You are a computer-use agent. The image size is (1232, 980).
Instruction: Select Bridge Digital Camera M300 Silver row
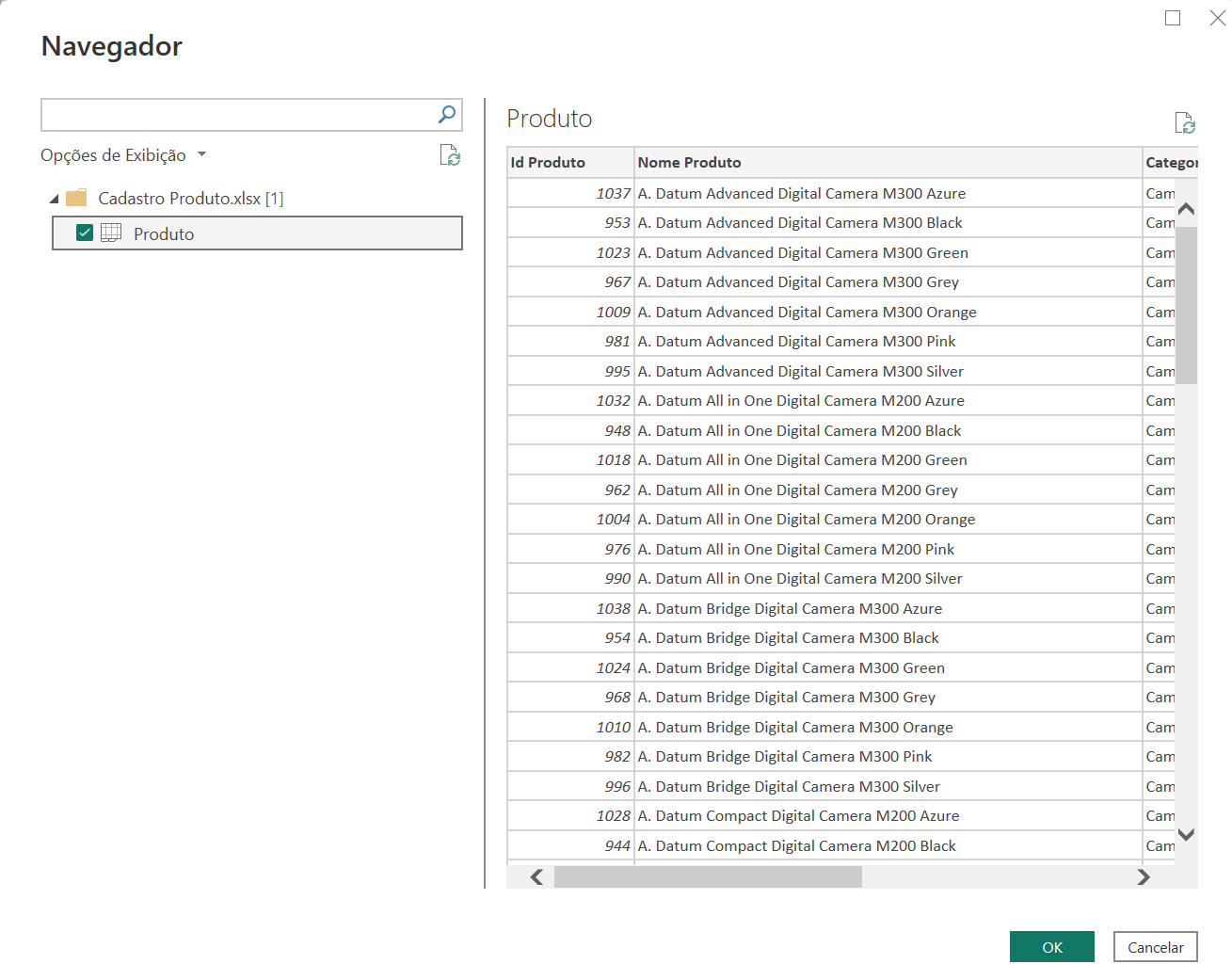tap(840, 786)
